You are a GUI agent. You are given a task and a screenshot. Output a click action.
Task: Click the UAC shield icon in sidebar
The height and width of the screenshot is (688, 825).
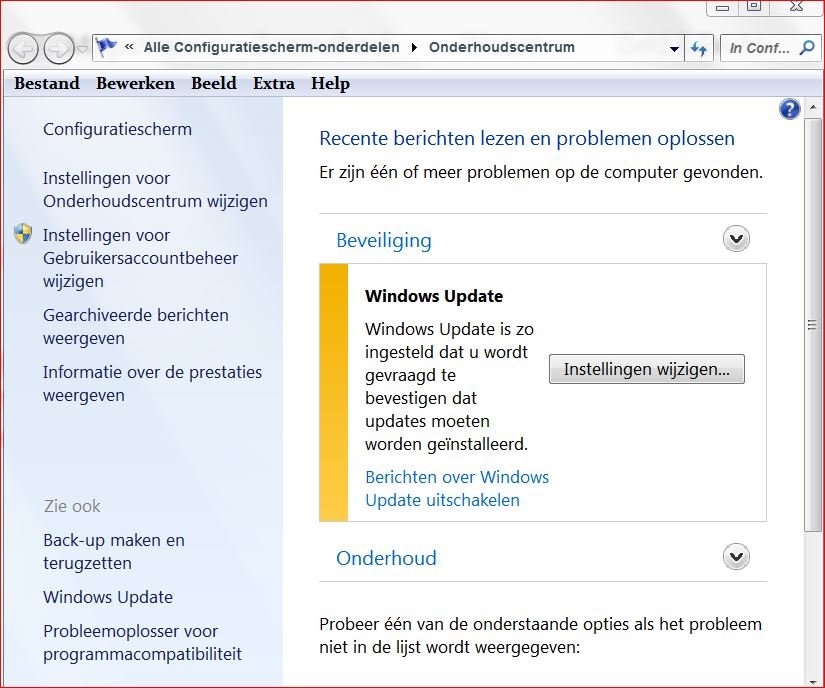click(24, 235)
